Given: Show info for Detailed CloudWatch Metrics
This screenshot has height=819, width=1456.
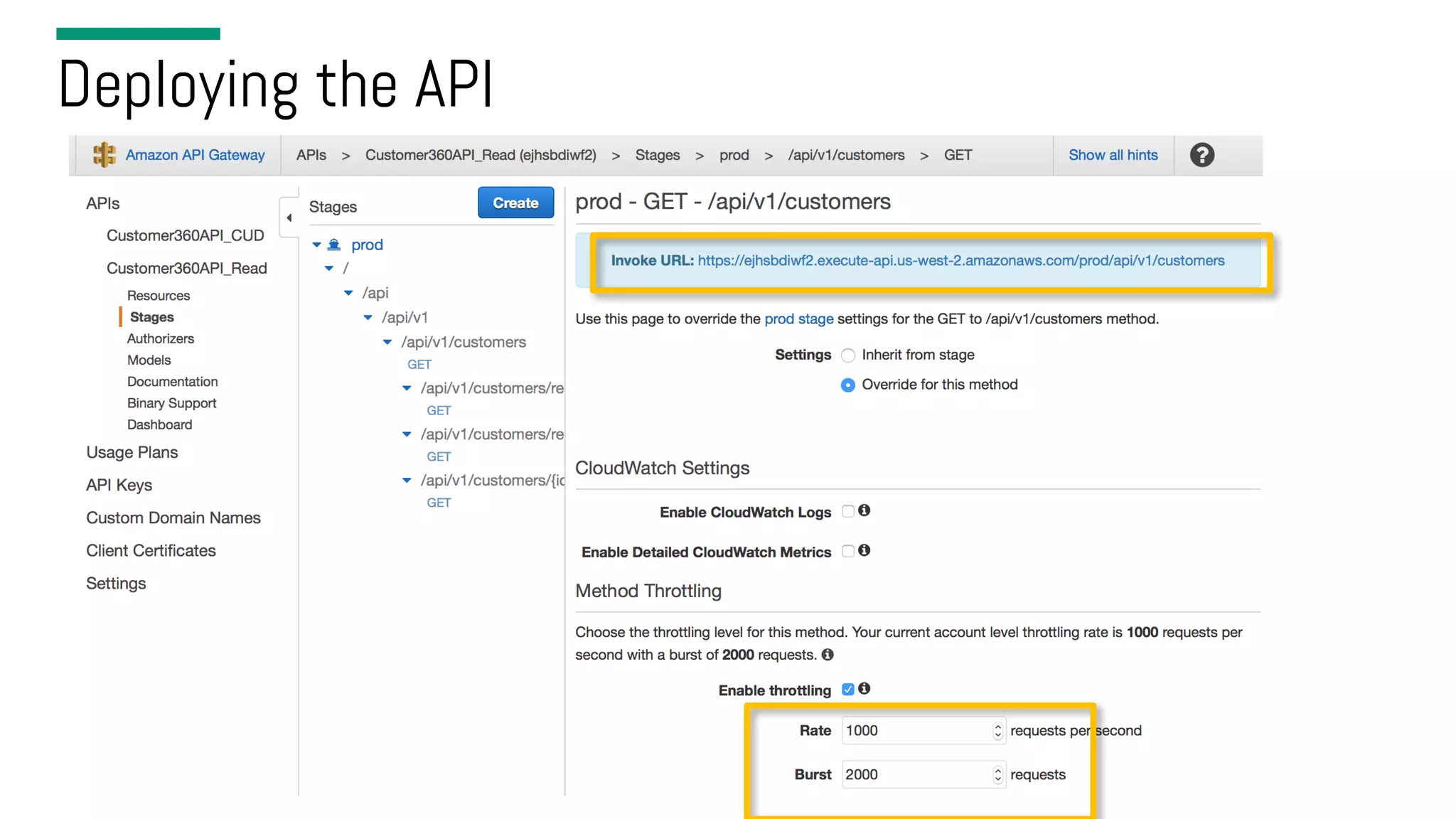Looking at the screenshot, I should click(x=864, y=550).
